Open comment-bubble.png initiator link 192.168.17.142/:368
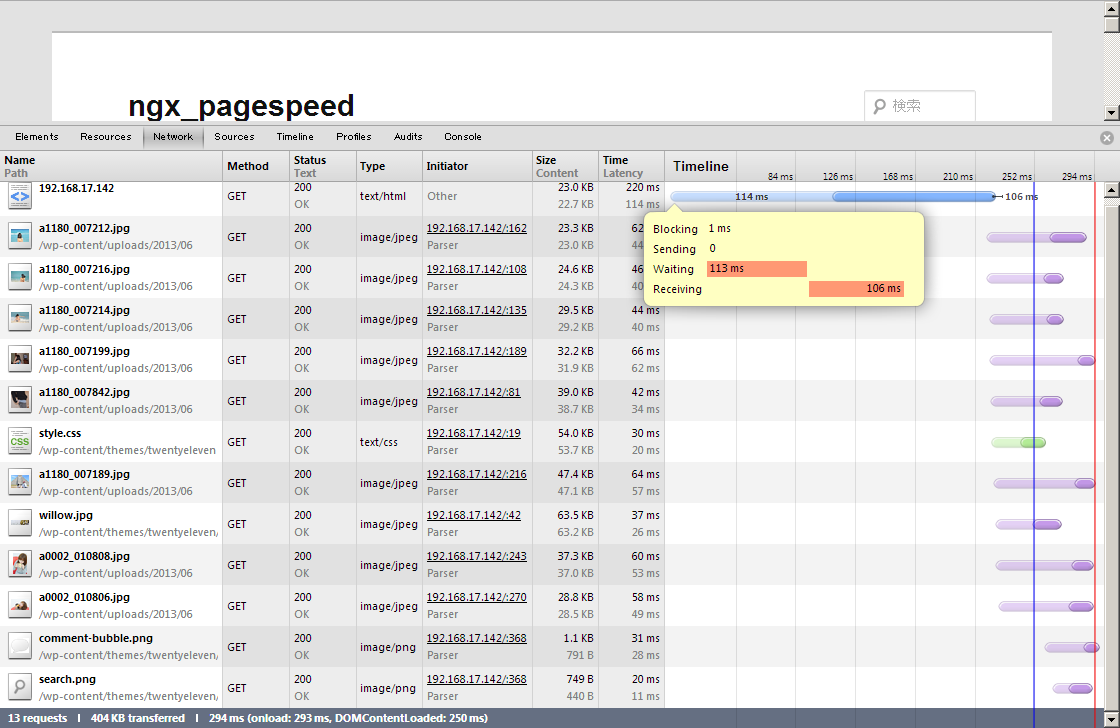The height and width of the screenshot is (728, 1120). tap(476, 638)
